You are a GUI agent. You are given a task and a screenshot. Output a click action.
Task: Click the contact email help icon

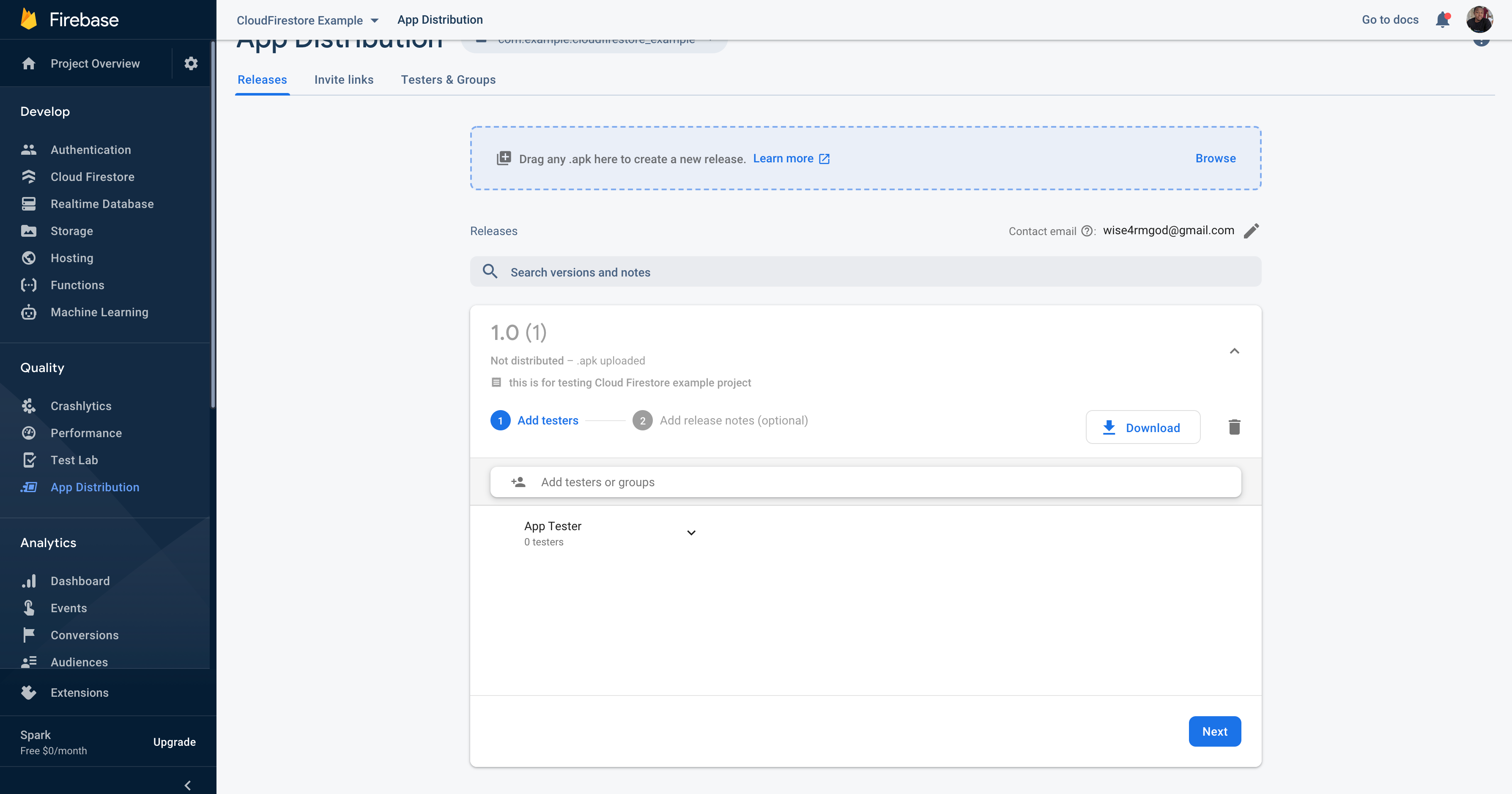point(1087,231)
